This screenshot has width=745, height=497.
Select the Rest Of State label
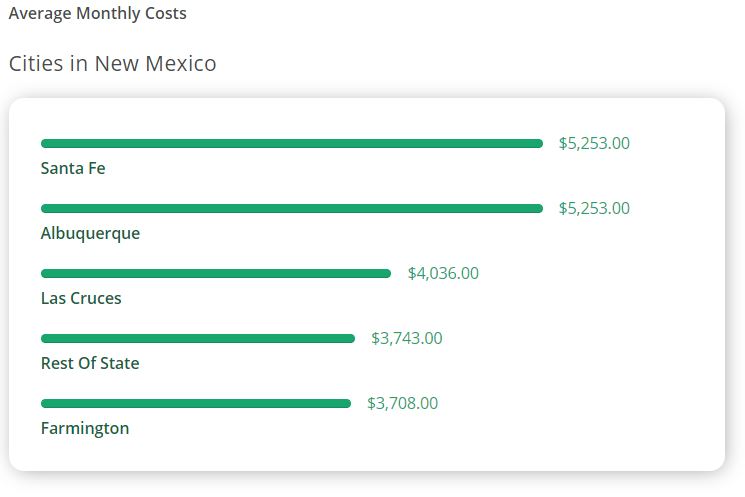pos(90,363)
